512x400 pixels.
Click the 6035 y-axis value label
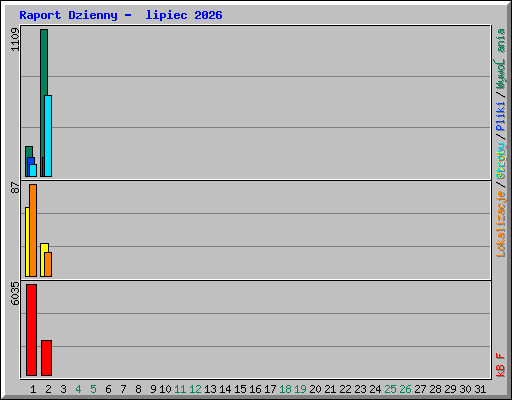(x=15, y=294)
